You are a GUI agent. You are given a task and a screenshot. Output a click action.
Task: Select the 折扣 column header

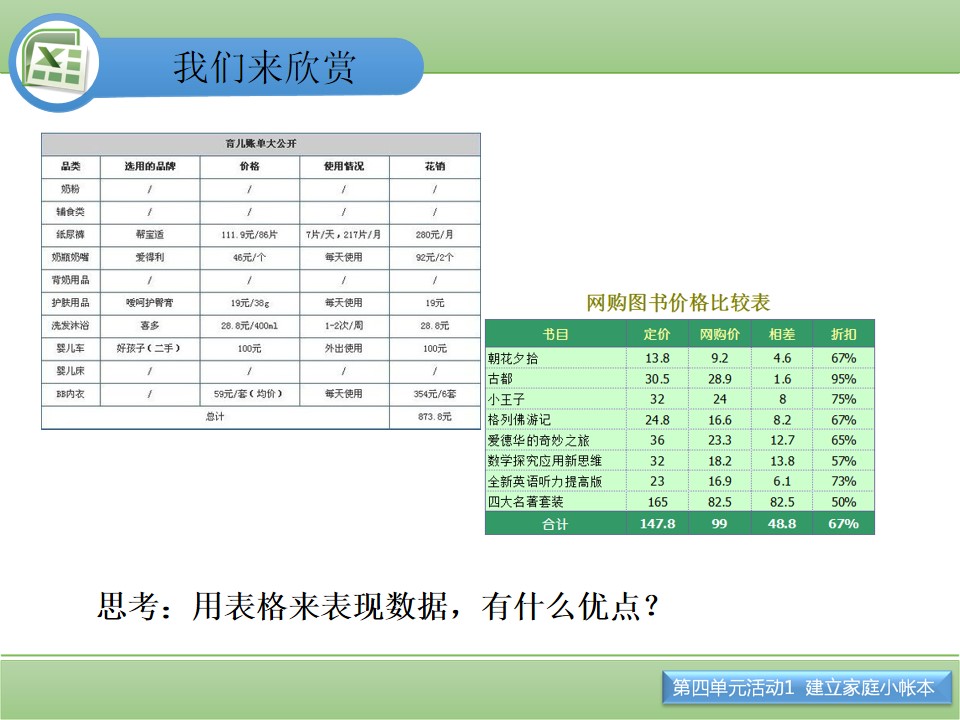coord(844,334)
